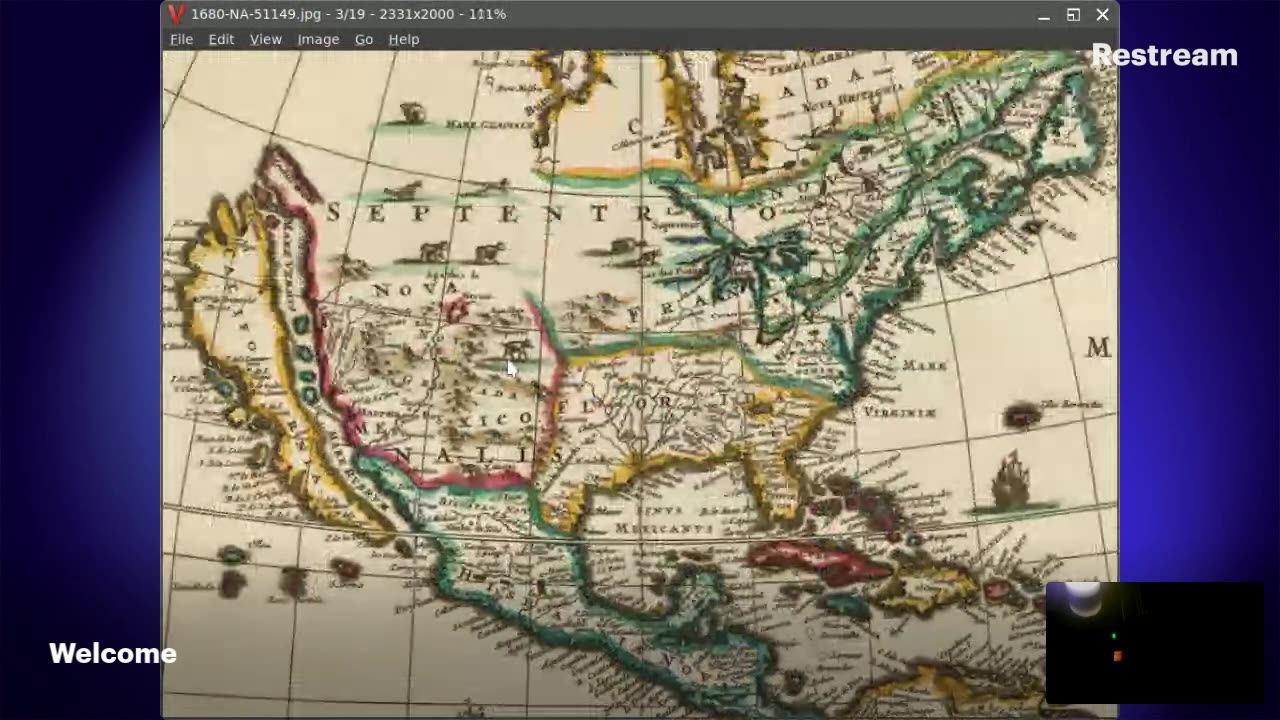Open the Go menu
Viewport: 1280px width, 720px height.
364,39
